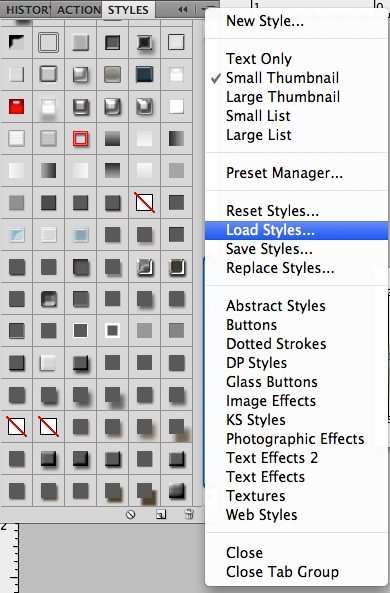Viewport: 390px width, 593px height.
Task: Click the Clear Style icon at panel bottom
Action: pyautogui.click(x=131, y=514)
